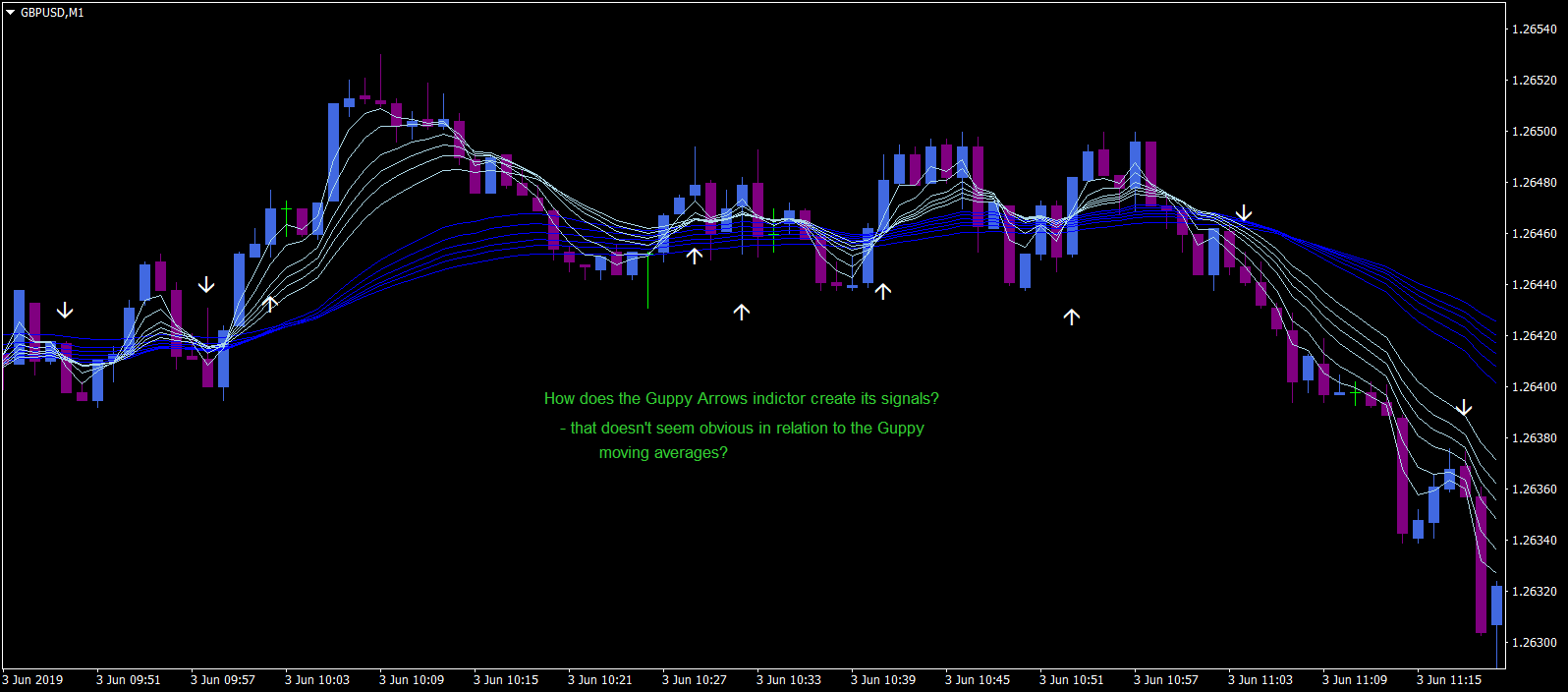Select the down arrow signal near 11:17
The width and height of the screenshot is (1568, 692).
pyautogui.click(x=1464, y=408)
